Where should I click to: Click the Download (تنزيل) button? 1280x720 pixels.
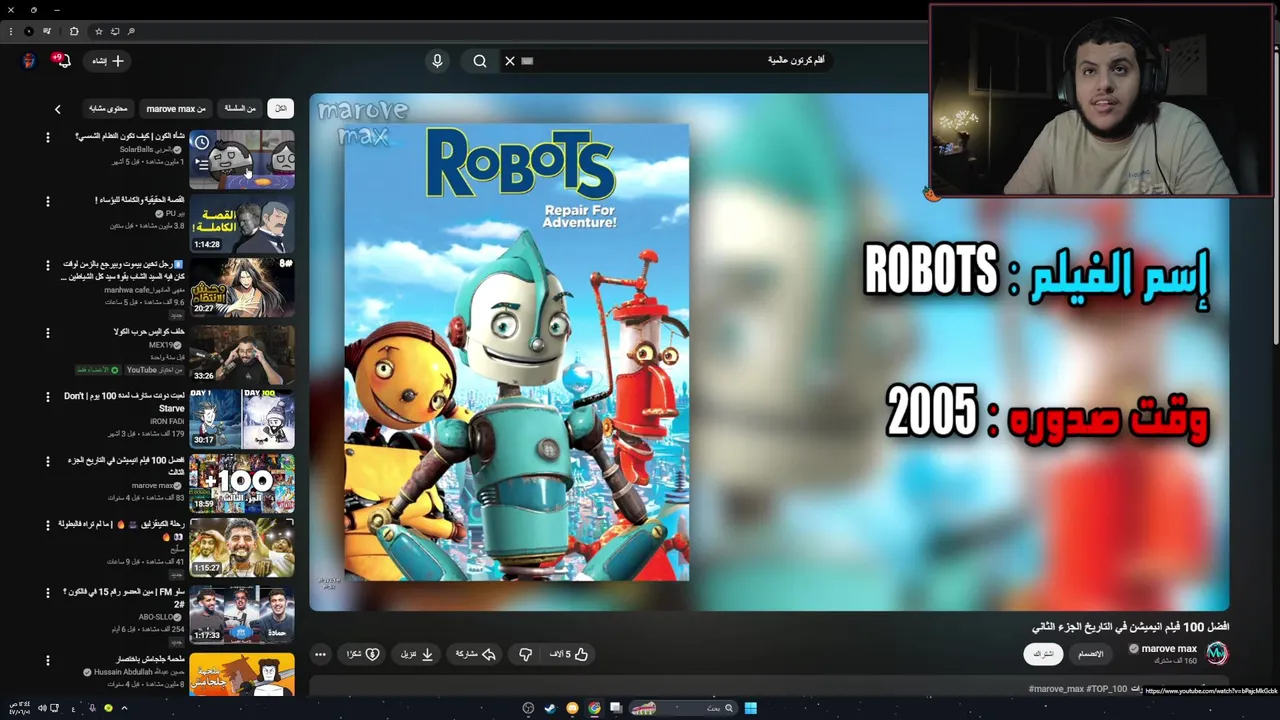point(417,654)
